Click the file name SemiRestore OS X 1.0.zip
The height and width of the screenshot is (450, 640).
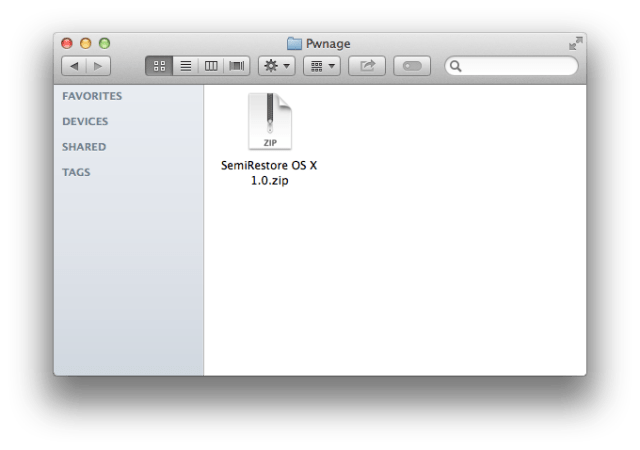(269, 173)
